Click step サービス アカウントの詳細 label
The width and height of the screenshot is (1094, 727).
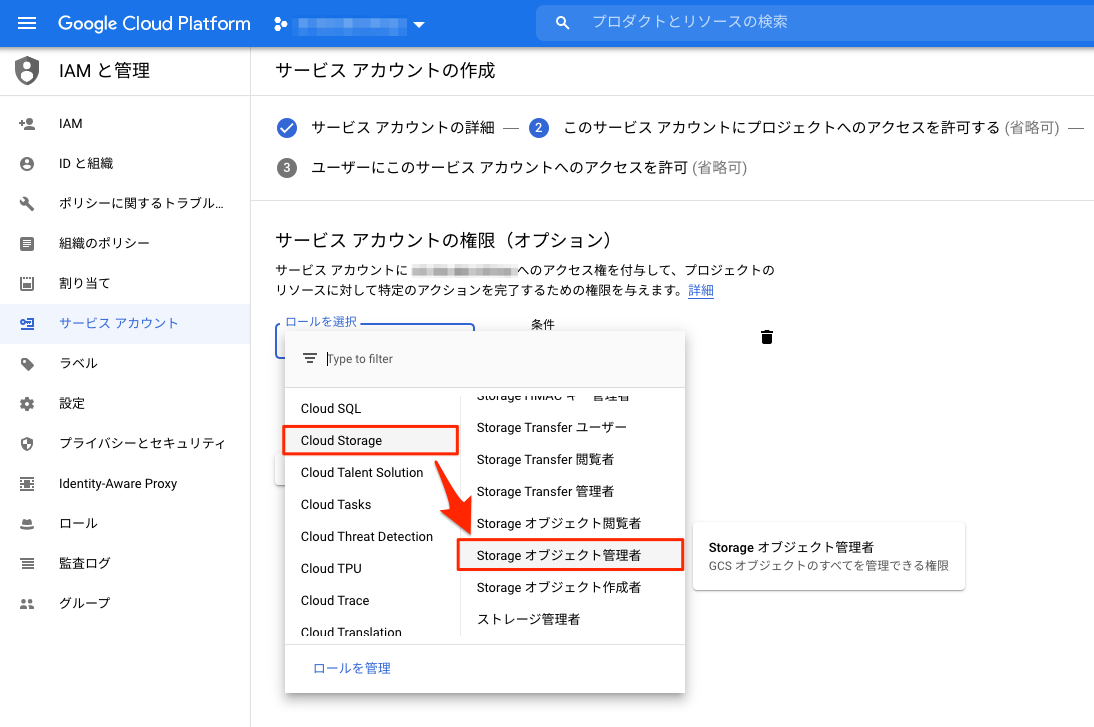click(x=403, y=128)
